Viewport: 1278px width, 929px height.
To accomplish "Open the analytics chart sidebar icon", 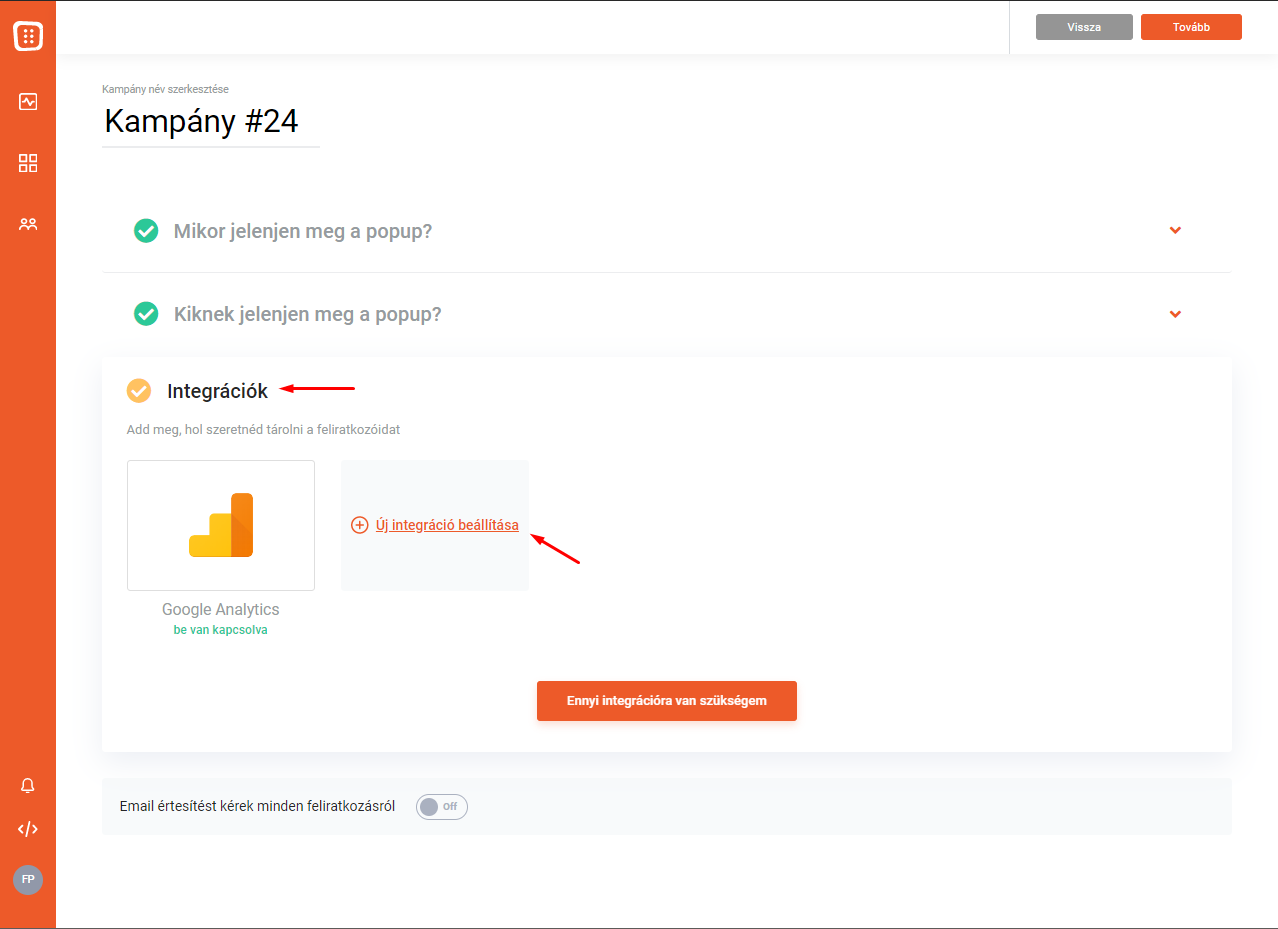I will pyautogui.click(x=28, y=101).
